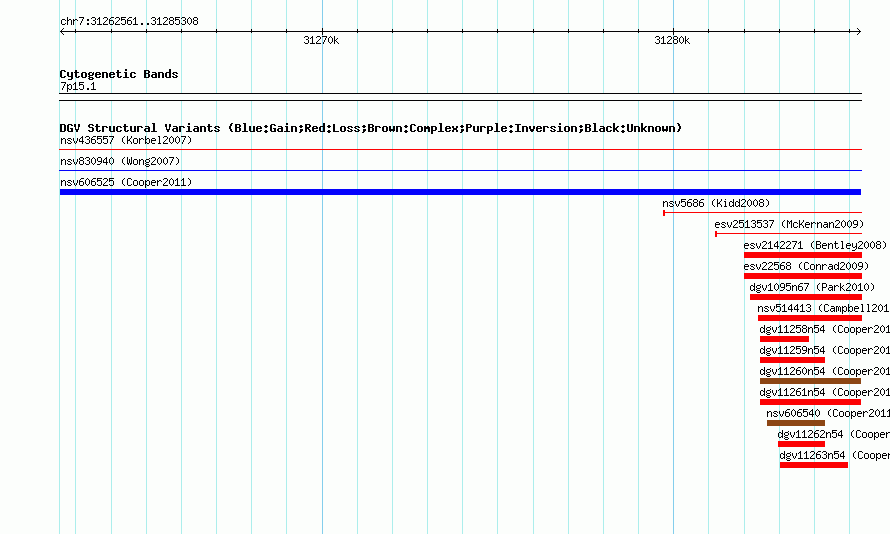Viewport: 890px width, 534px height.
Task: Click the red dgv1095n67 loss bar
Action: [805, 297]
